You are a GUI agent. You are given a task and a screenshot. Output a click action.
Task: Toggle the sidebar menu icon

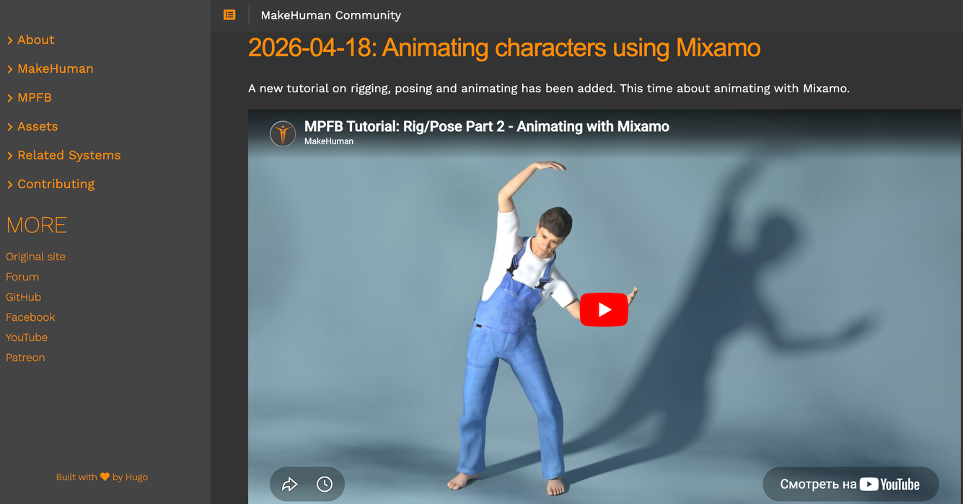[x=229, y=15]
